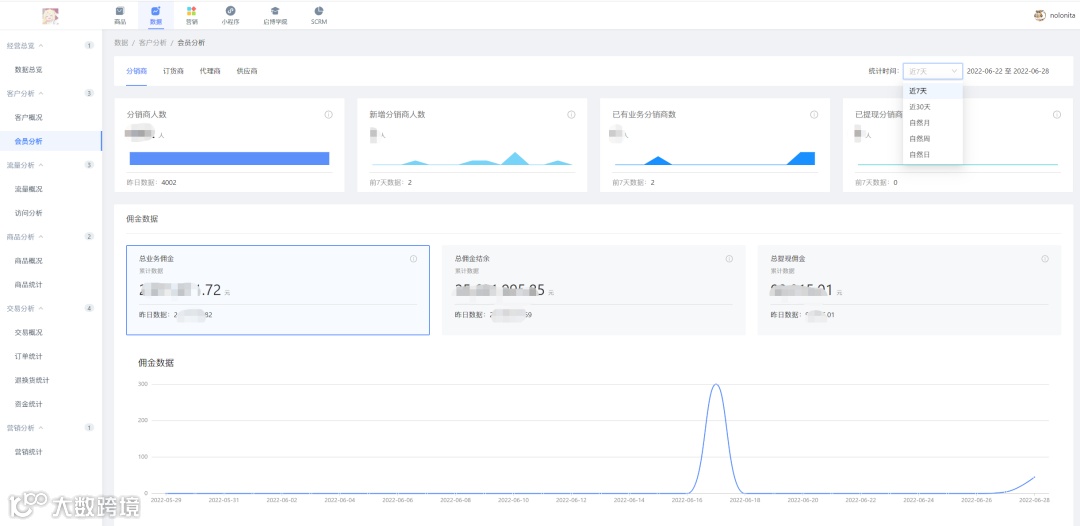Viewport: 1080px width, 526px height.
Task: Select the 总业务佣金 commission card
Action: click(278, 290)
